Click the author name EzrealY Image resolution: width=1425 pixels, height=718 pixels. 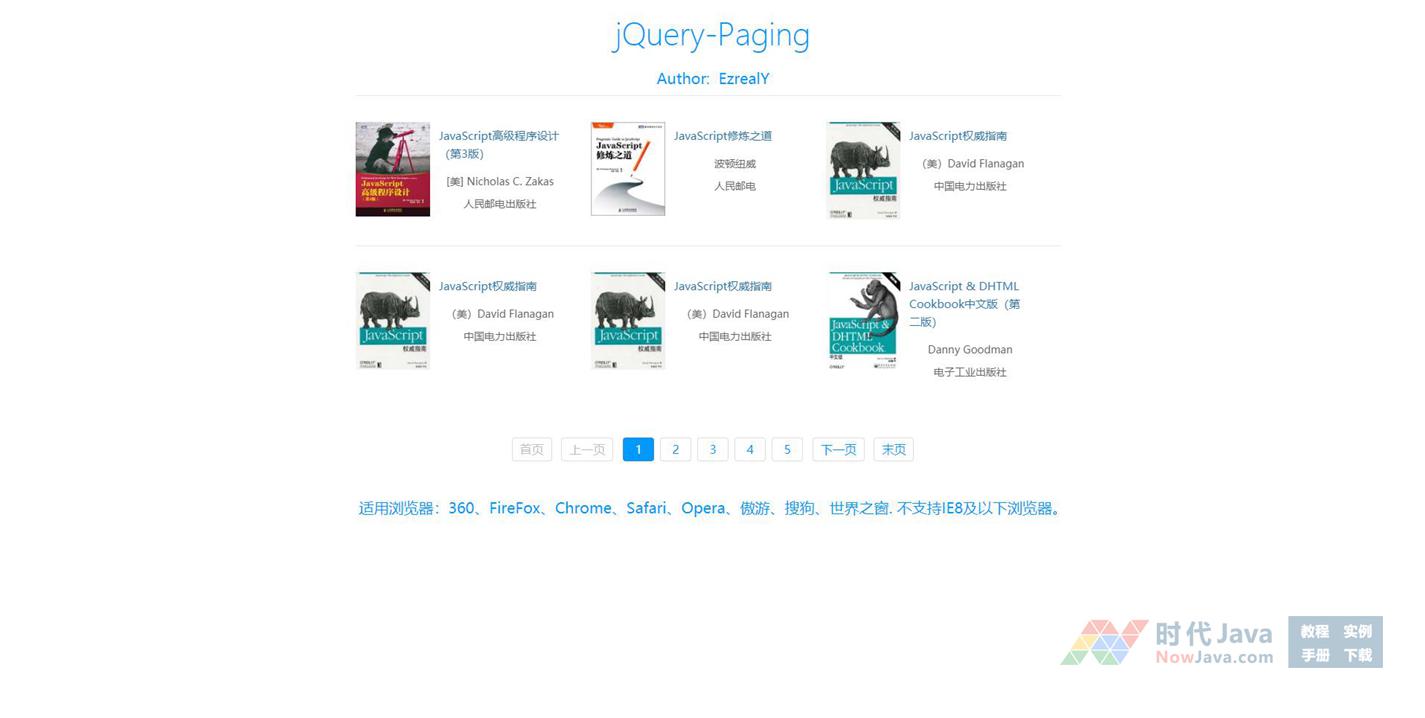[743, 79]
